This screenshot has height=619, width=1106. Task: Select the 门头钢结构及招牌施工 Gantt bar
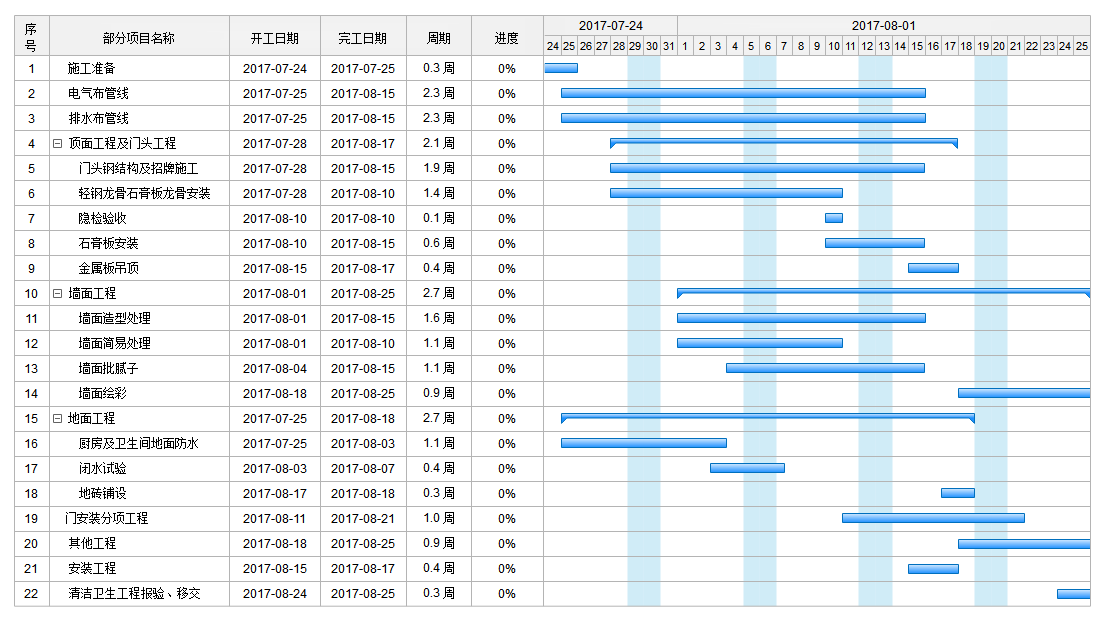pyautogui.click(x=767, y=168)
